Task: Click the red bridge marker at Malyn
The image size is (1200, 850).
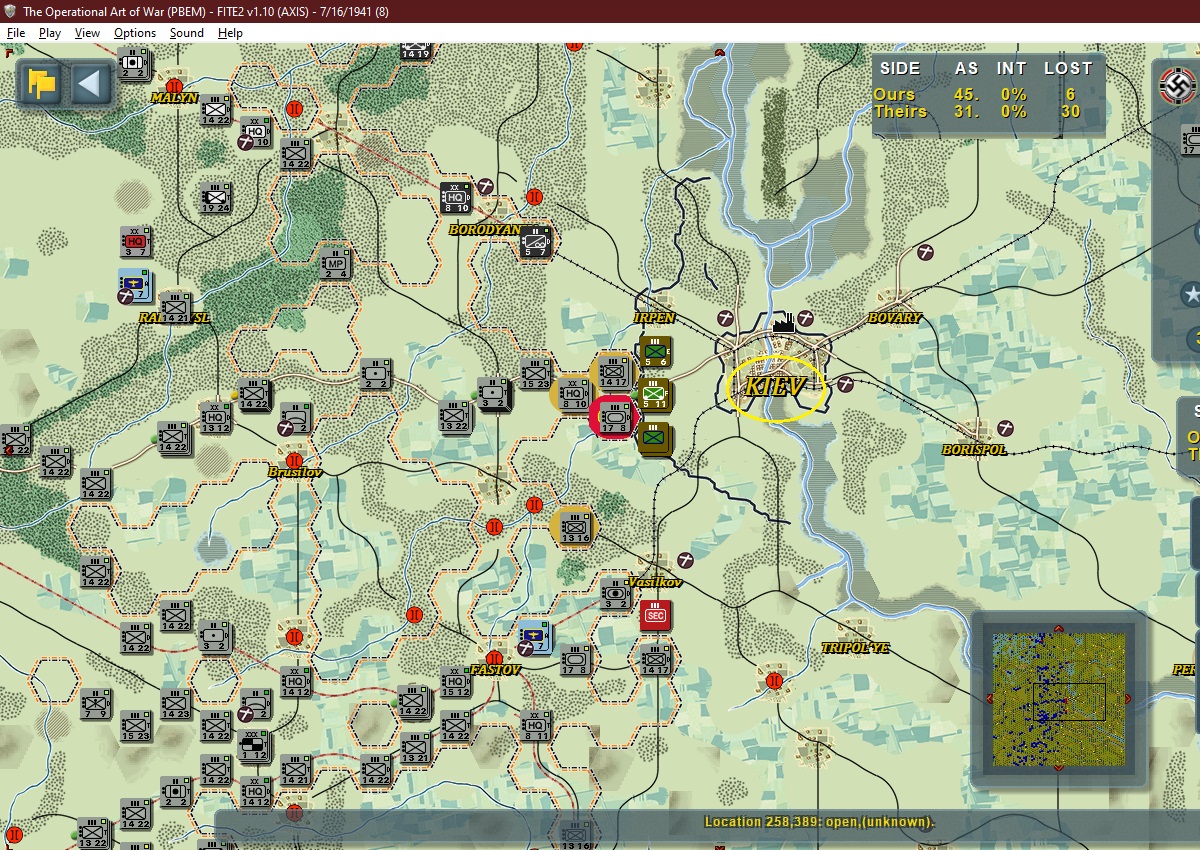Action: pos(176,87)
